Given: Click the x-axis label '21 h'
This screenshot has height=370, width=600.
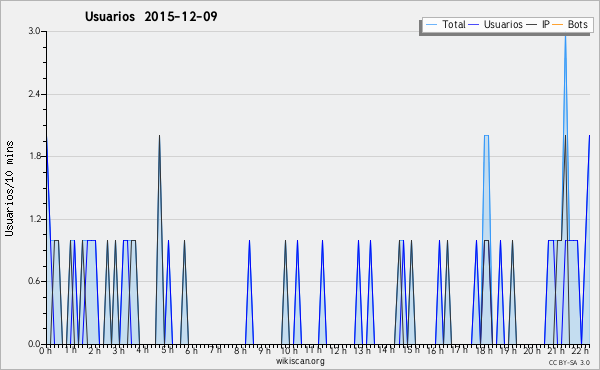Looking at the screenshot, I should point(556,350).
